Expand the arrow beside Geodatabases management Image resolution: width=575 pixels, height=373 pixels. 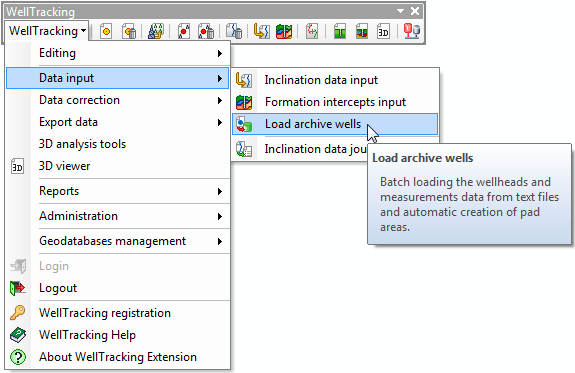(220, 241)
